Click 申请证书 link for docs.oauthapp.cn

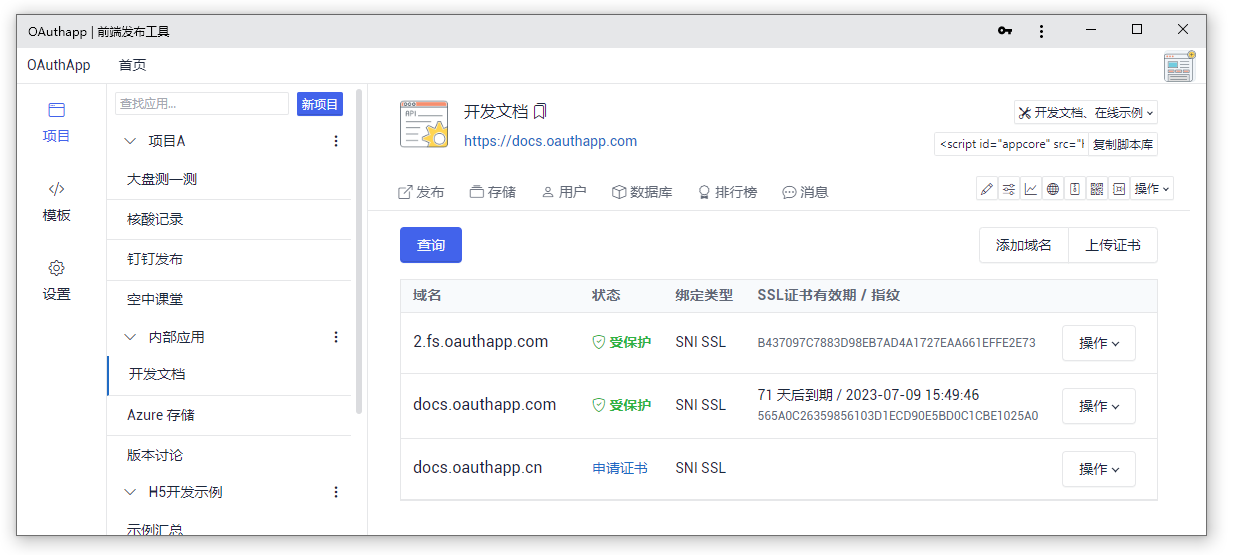click(x=620, y=468)
